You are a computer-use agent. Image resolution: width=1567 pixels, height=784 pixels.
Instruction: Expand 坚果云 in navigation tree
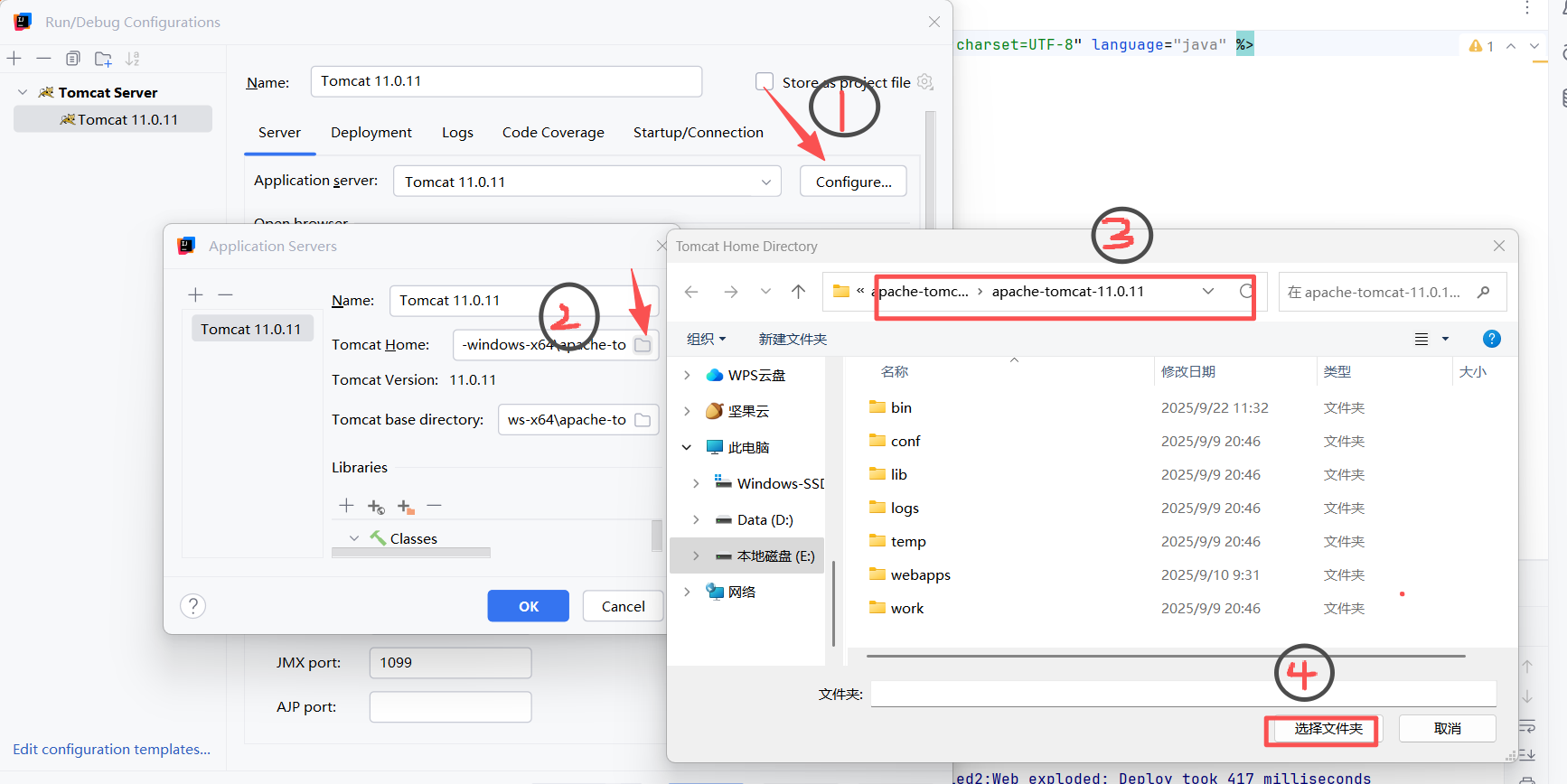(x=687, y=411)
